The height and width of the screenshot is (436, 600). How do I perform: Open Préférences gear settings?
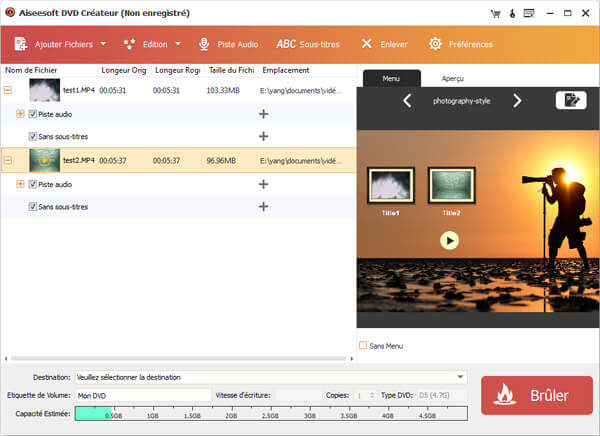(460, 44)
